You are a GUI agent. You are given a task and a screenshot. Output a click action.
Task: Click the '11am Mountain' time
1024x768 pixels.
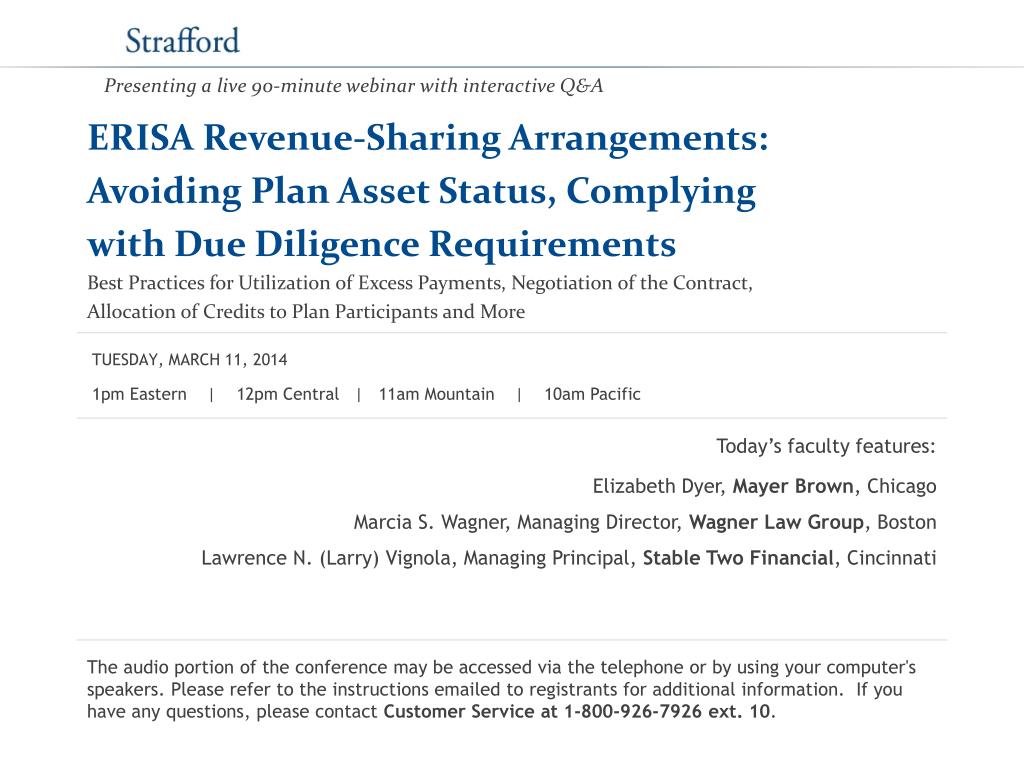[436, 394]
